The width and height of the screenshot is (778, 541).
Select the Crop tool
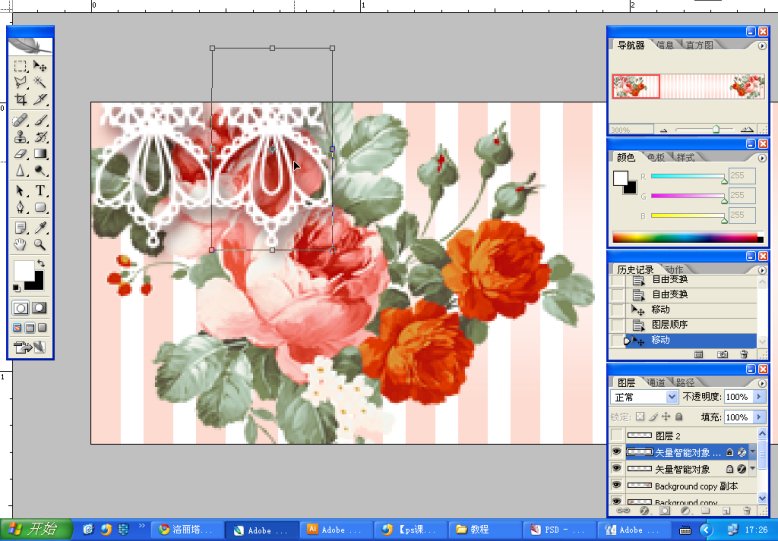click(x=20, y=99)
